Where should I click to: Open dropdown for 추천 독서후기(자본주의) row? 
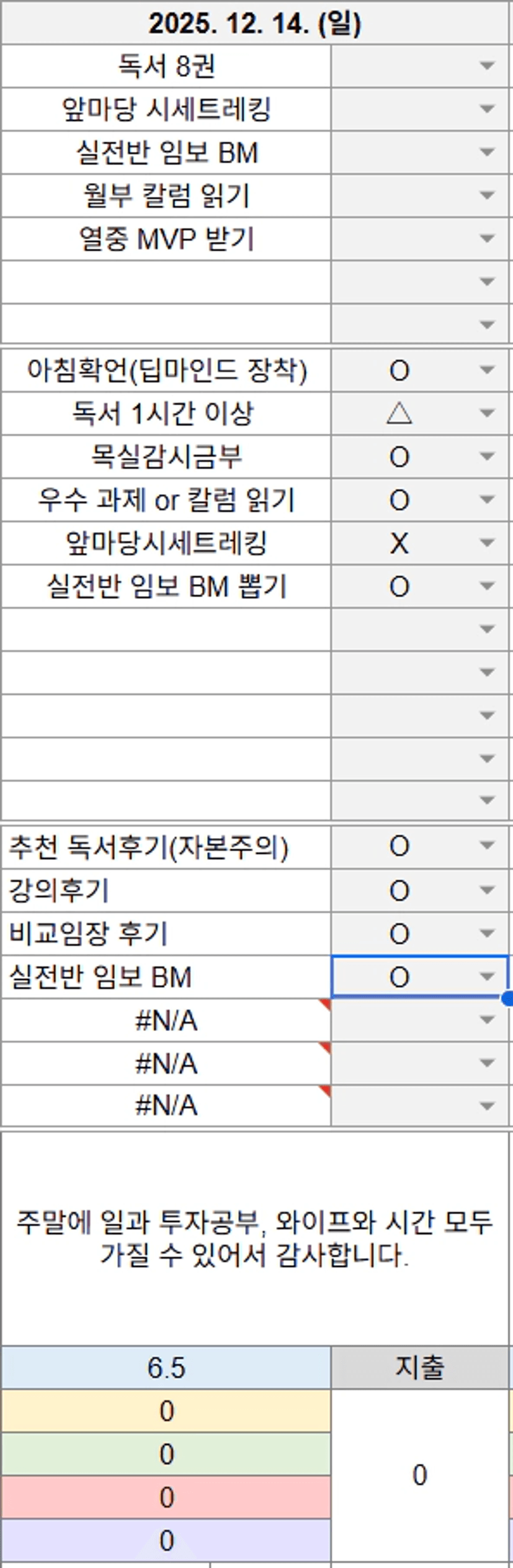(487, 846)
